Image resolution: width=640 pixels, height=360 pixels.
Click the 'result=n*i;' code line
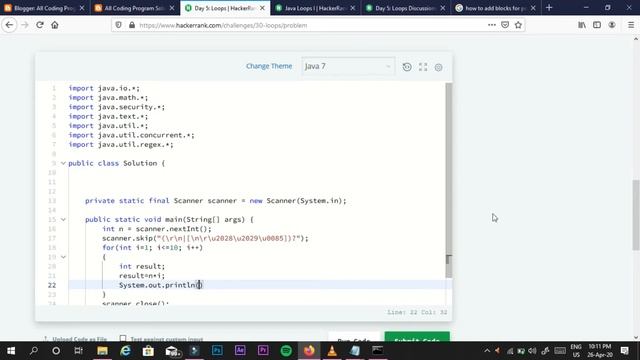(x=142, y=276)
